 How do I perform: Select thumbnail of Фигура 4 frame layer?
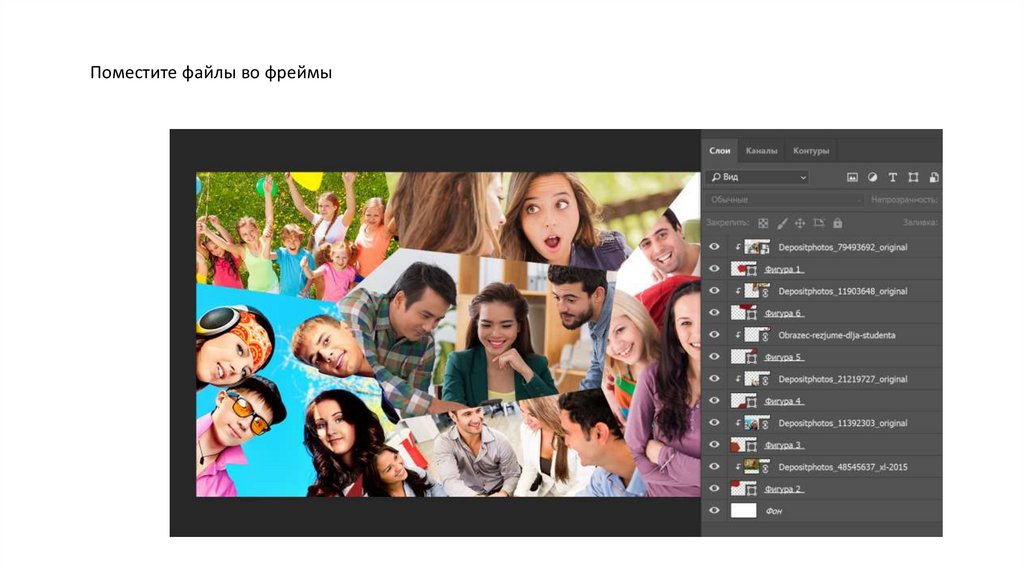[x=743, y=401]
